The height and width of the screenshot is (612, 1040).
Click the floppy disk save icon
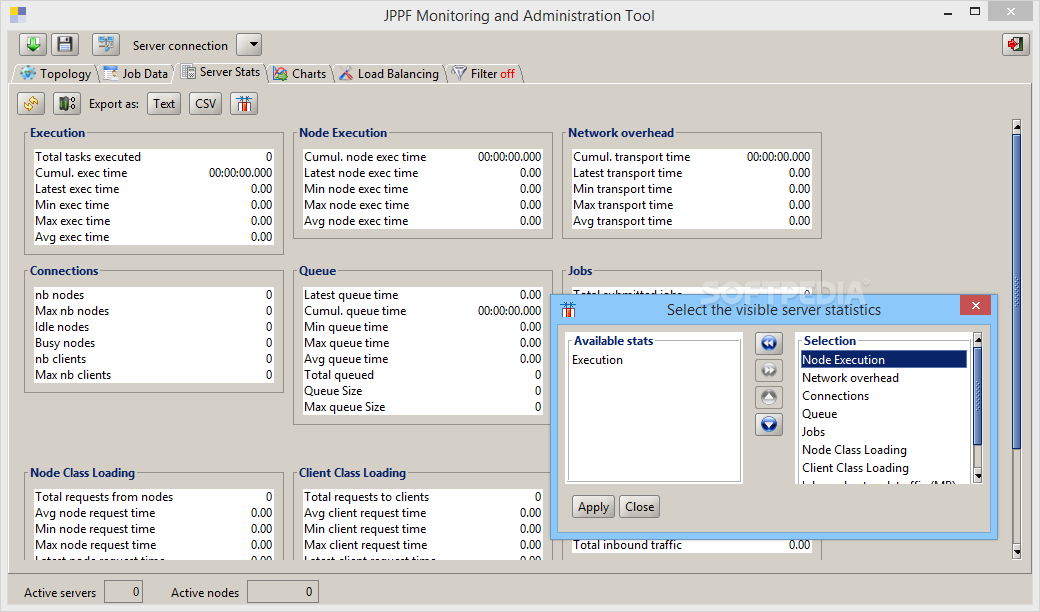tap(65, 44)
